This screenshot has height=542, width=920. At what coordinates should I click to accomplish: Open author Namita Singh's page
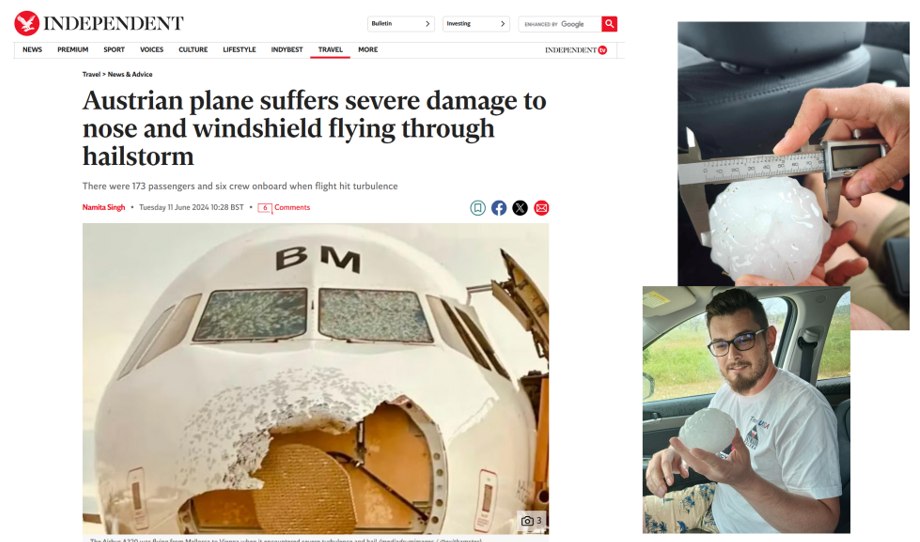point(103,207)
